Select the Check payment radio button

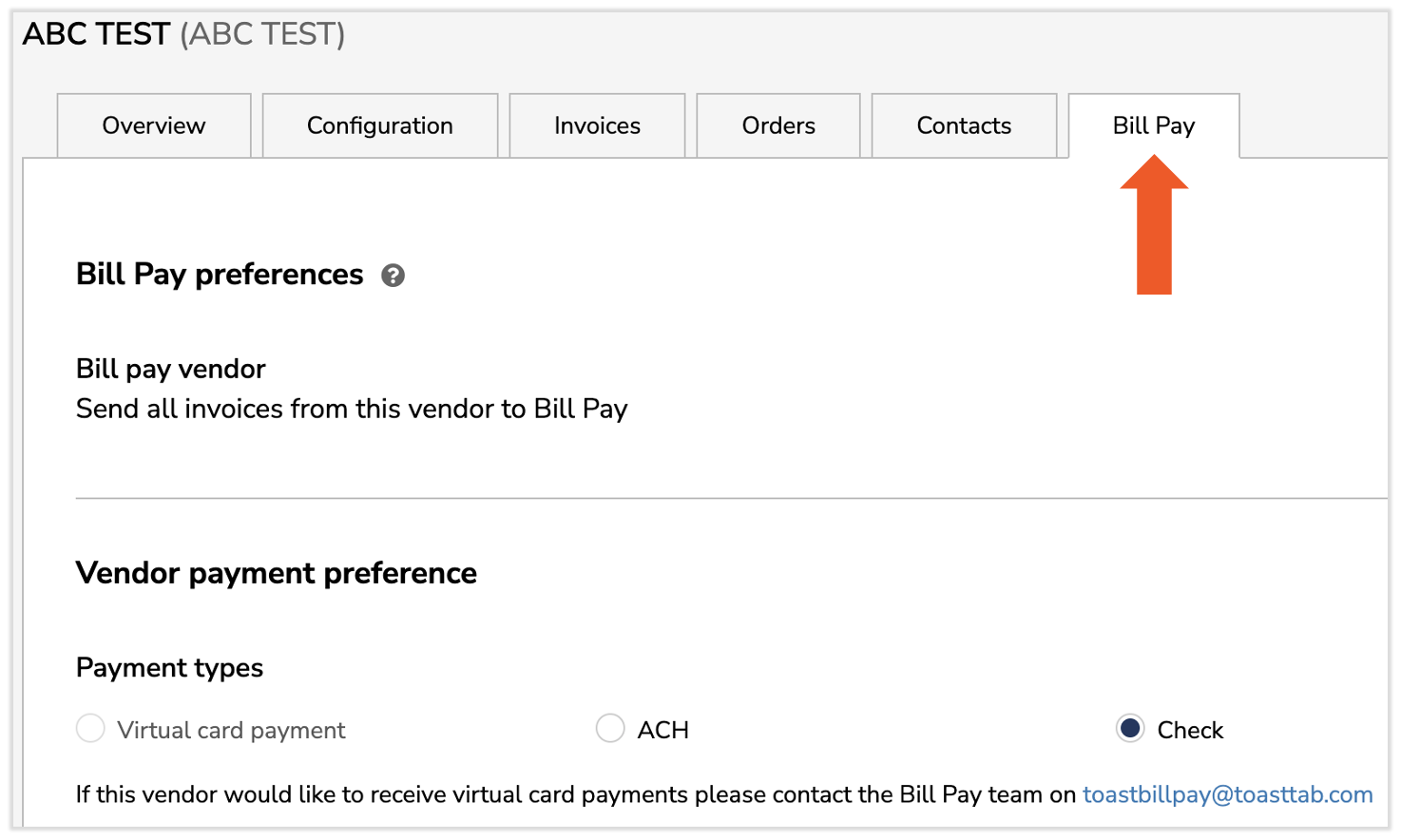click(1130, 729)
